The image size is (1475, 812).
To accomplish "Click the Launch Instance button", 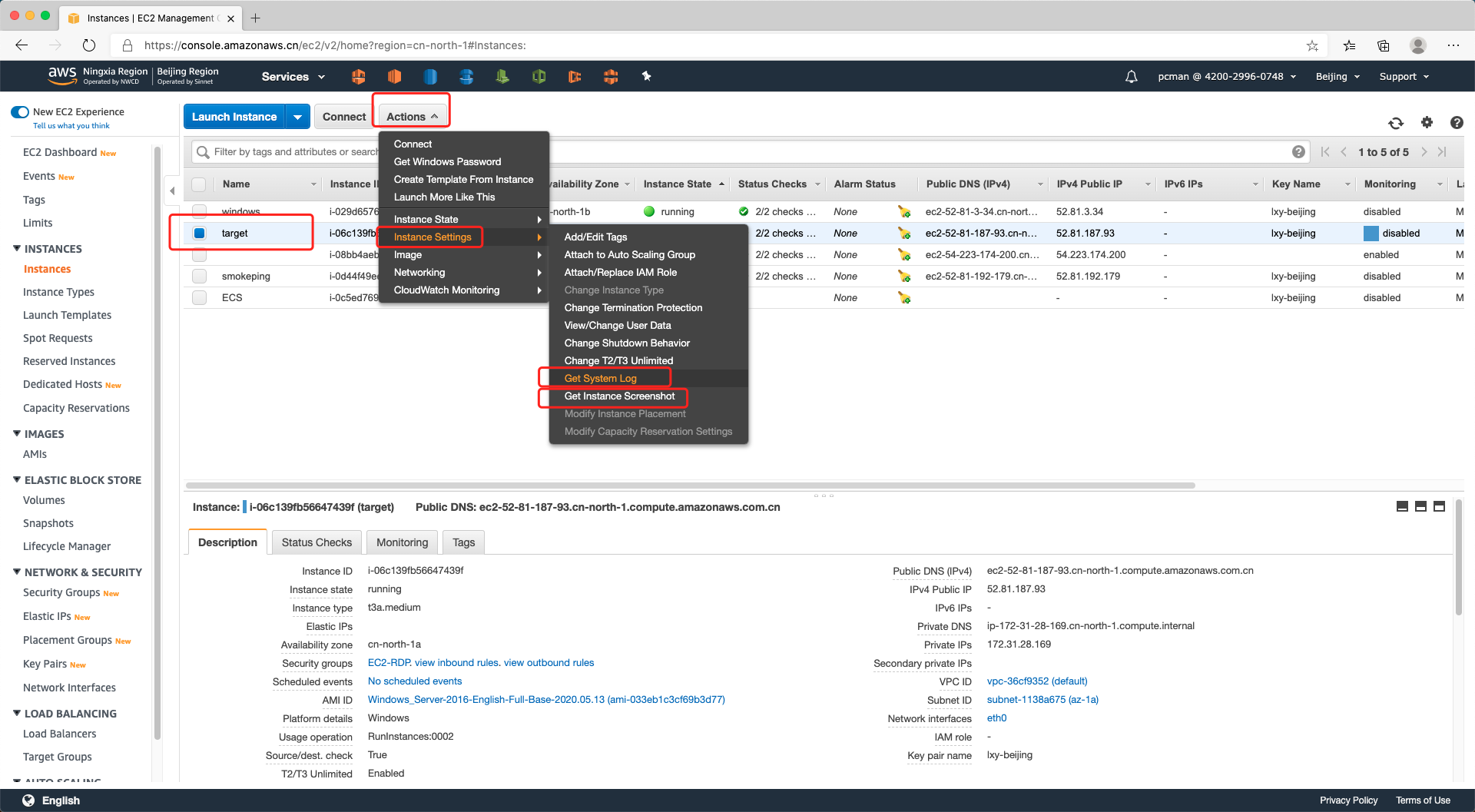I will click(x=234, y=117).
